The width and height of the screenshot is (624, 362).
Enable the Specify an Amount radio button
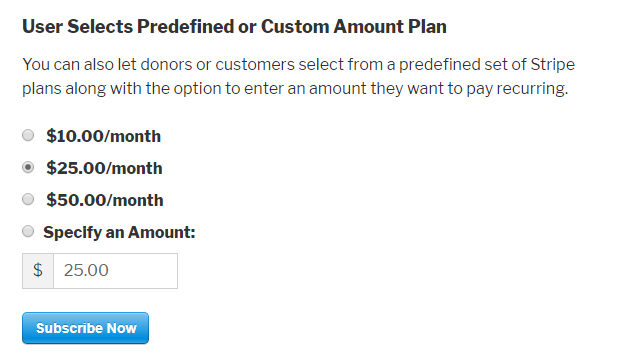(28, 231)
